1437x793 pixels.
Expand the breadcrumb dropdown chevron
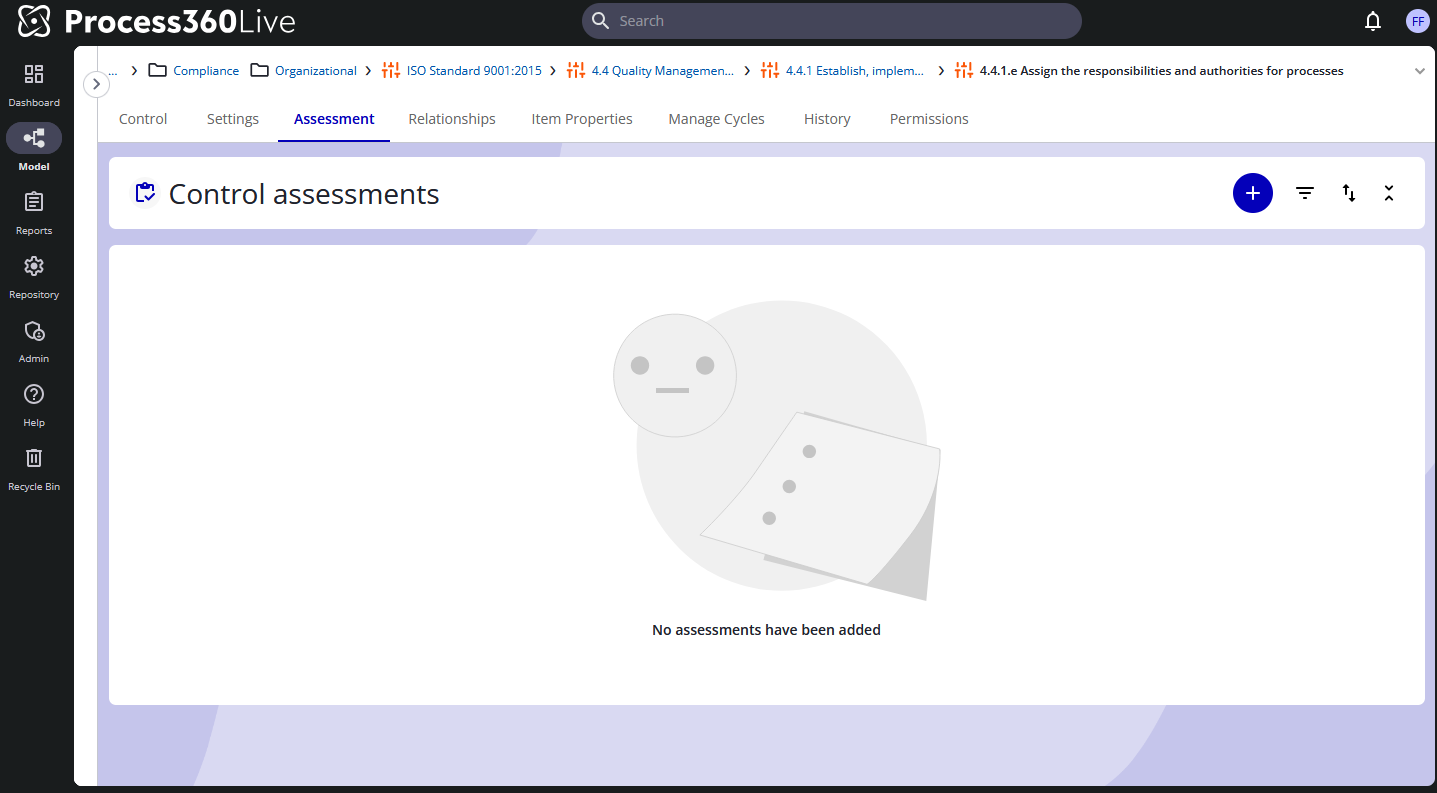click(x=1420, y=71)
